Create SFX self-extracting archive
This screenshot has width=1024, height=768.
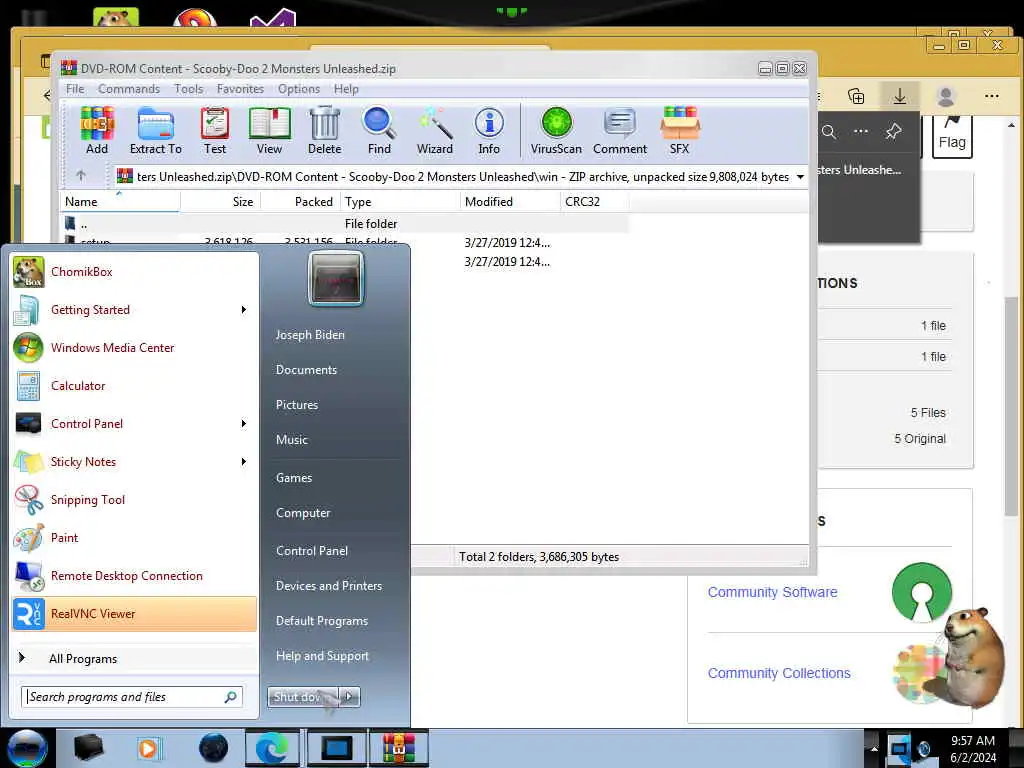(679, 130)
